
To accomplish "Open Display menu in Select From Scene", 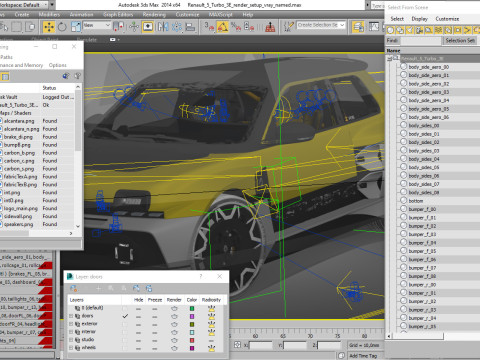I will click(419, 19).
